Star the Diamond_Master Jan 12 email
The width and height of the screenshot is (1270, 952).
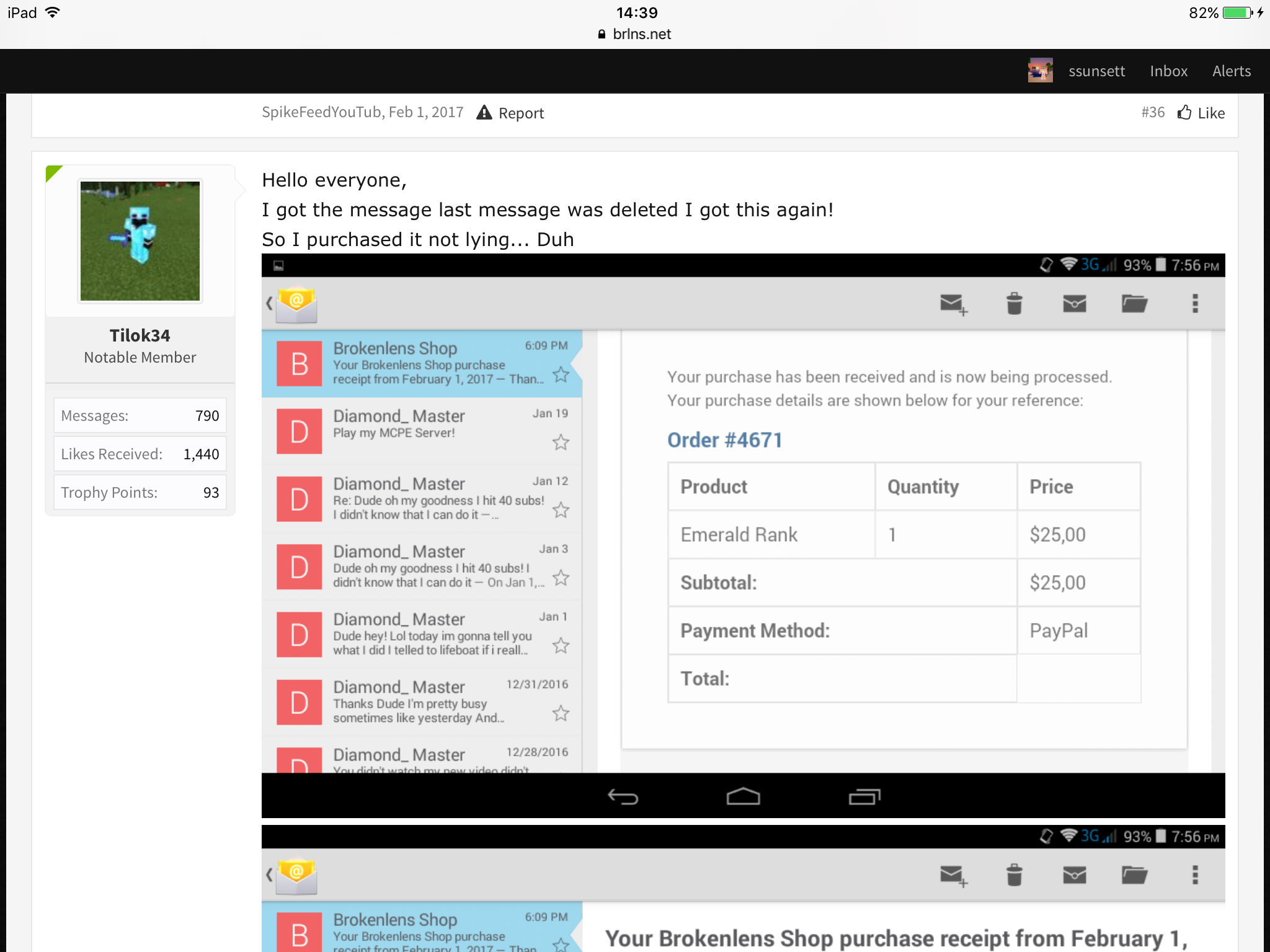(561, 509)
